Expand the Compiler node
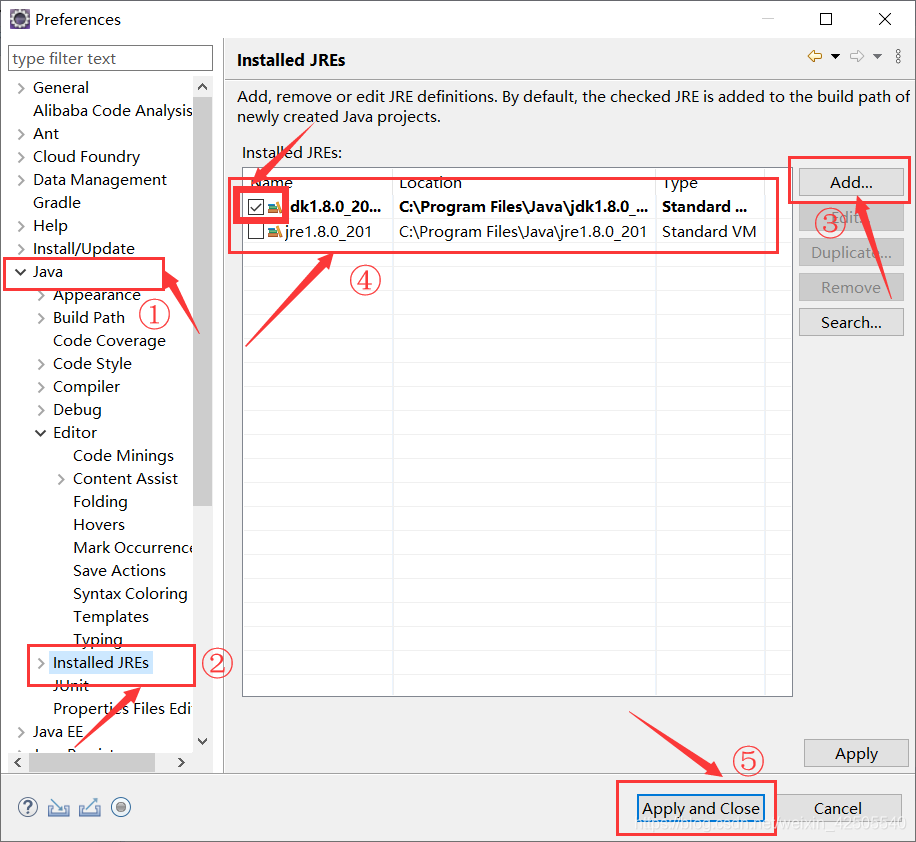The width and height of the screenshot is (916, 842). pos(41,387)
